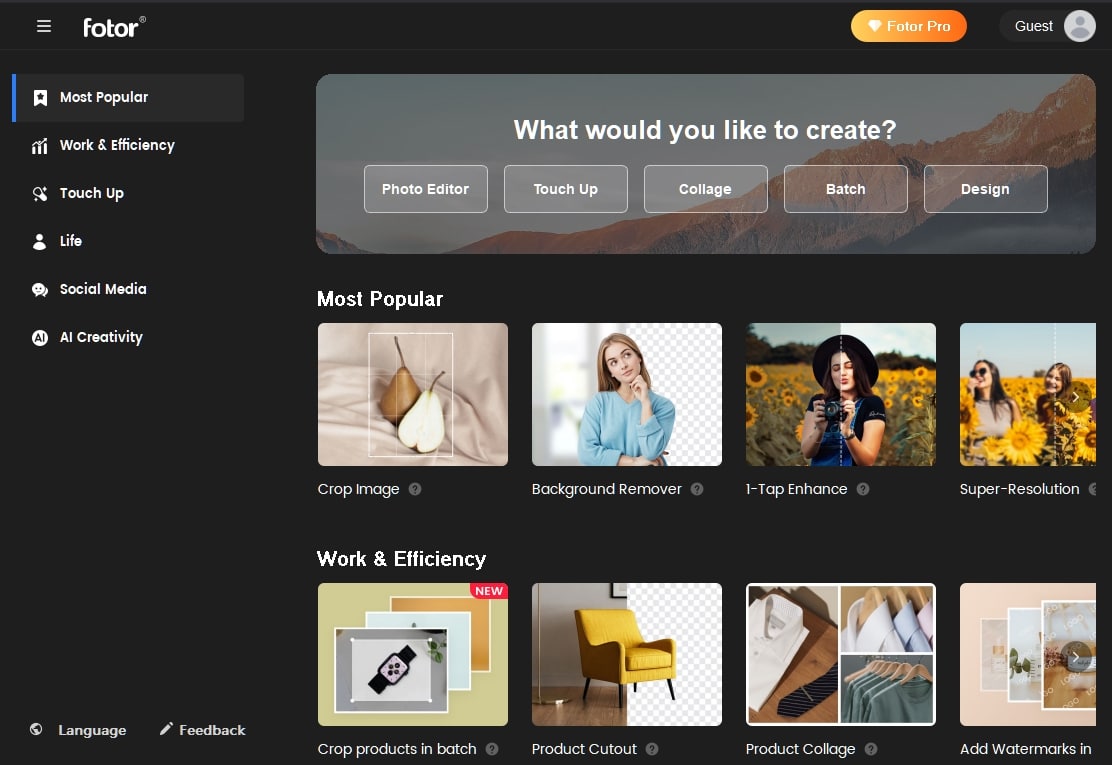
Task: Click the Fotor Pro upgrade button
Action: pos(908,26)
